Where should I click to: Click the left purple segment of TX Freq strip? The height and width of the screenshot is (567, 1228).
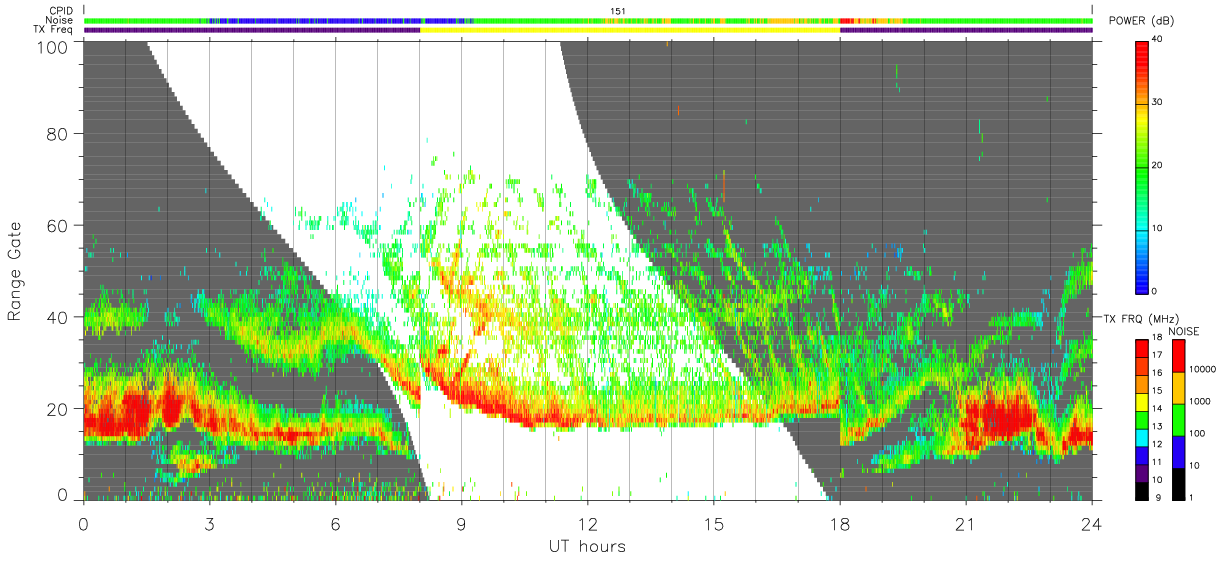(252, 30)
